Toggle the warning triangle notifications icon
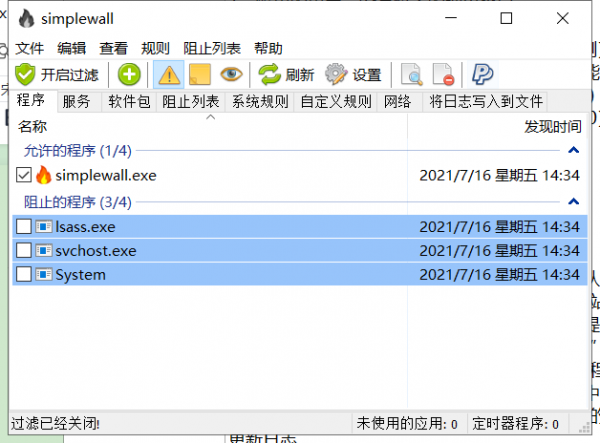This screenshot has width=600, height=443. click(169, 75)
